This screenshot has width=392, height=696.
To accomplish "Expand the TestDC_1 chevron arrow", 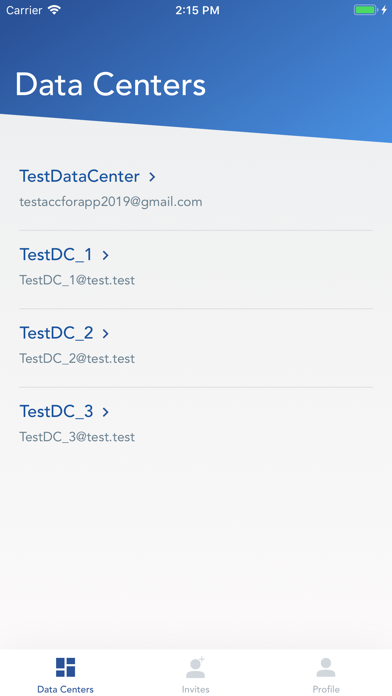I will tap(106, 255).
